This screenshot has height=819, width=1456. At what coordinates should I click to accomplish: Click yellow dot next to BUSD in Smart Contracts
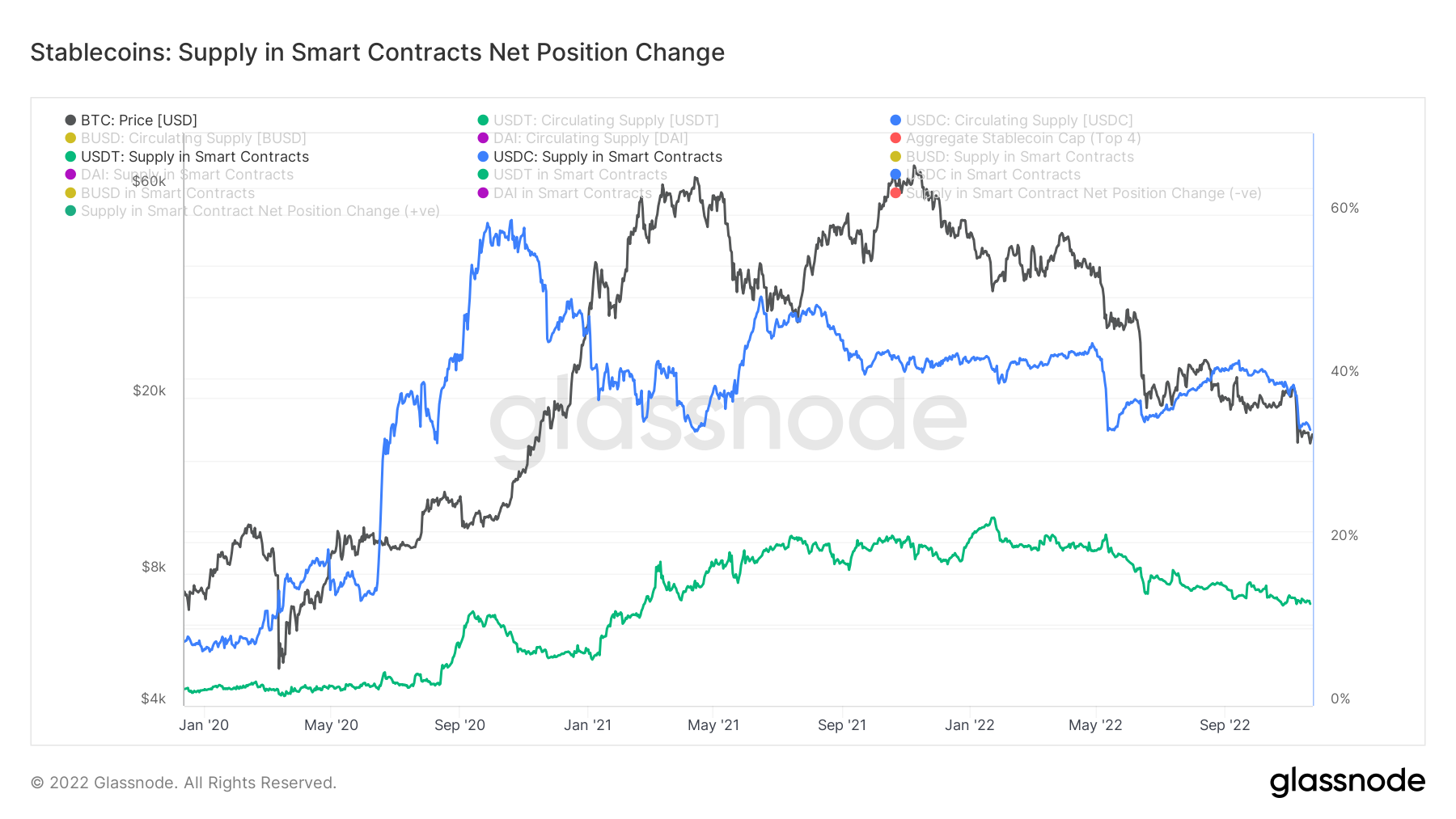[70, 193]
